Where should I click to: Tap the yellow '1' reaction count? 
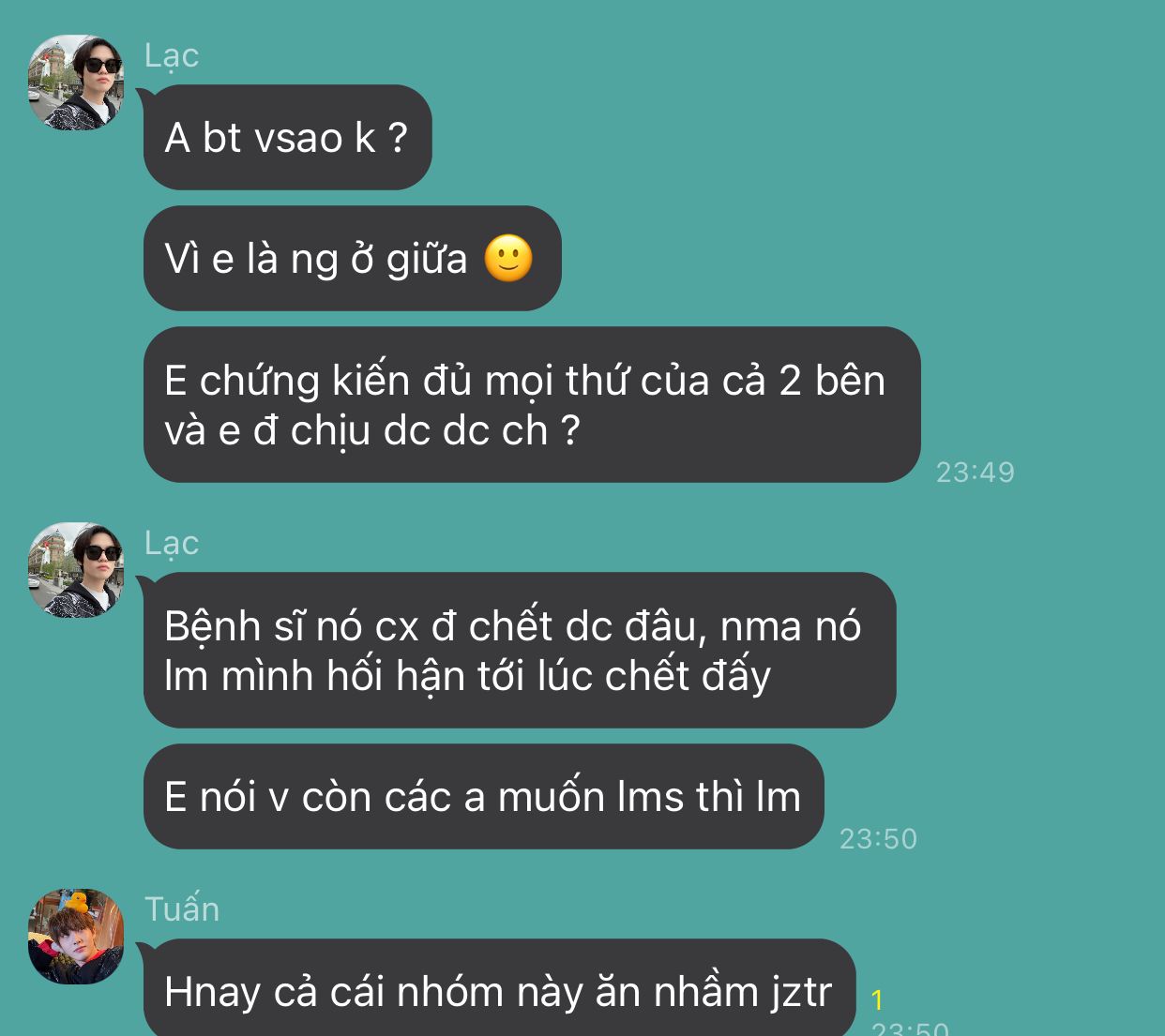(x=877, y=1000)
